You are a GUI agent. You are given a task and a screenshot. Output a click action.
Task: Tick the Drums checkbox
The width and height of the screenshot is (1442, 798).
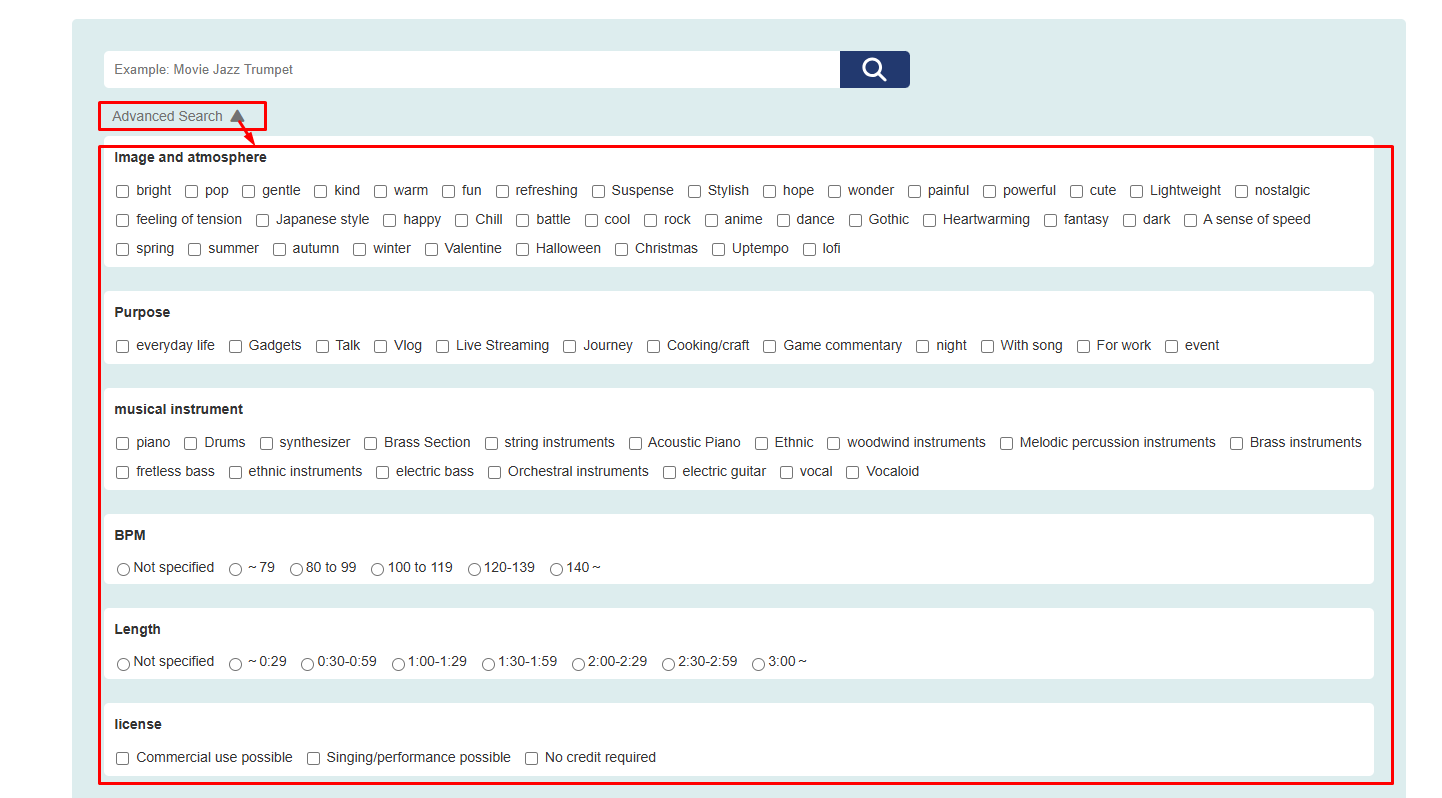pos(191,443)
